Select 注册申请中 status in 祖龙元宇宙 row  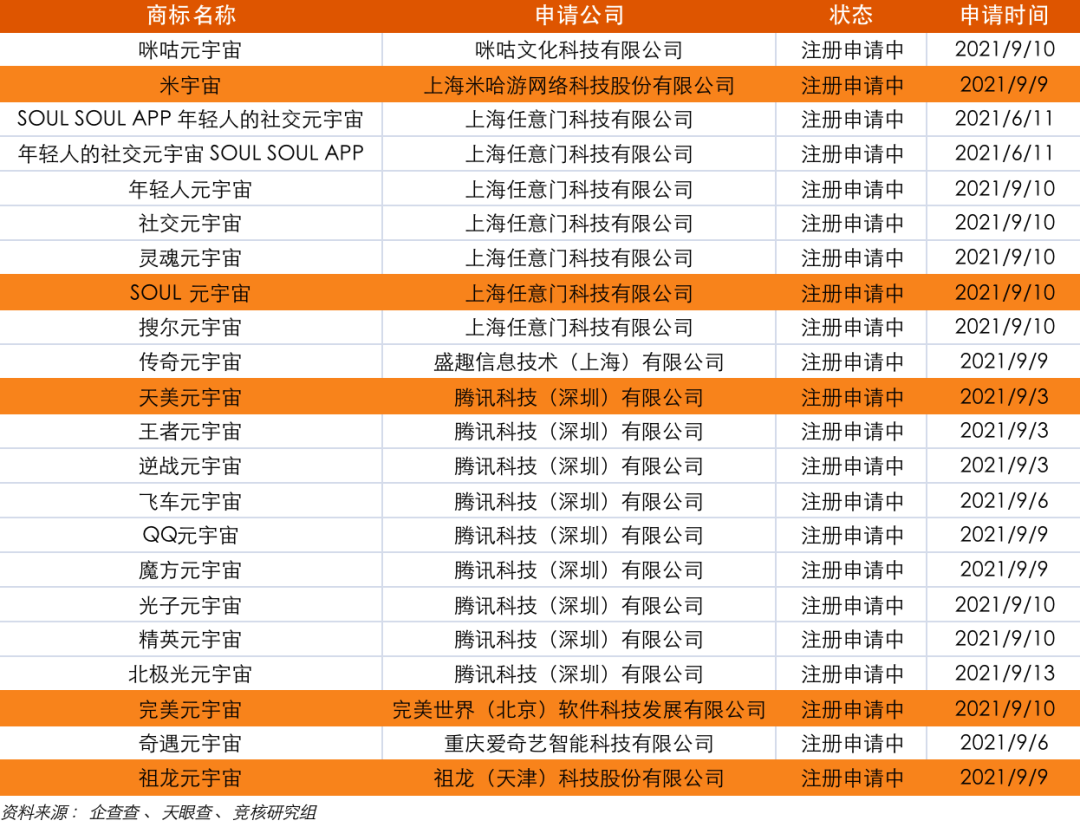pyautogui.click(x=852, y=777)
